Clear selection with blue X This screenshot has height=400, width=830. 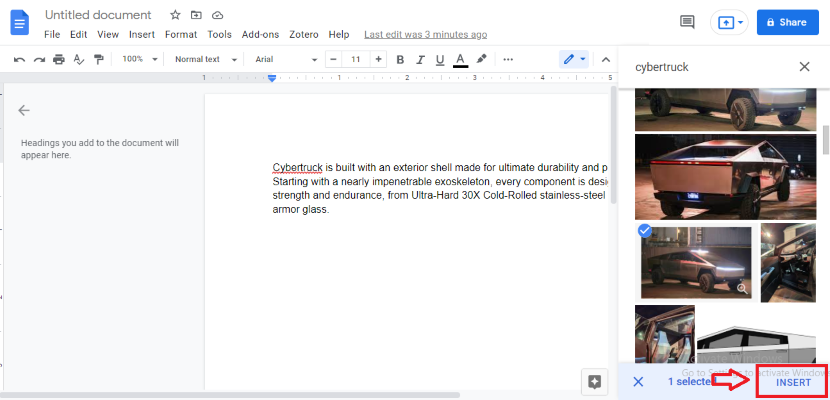click(638, 382)
